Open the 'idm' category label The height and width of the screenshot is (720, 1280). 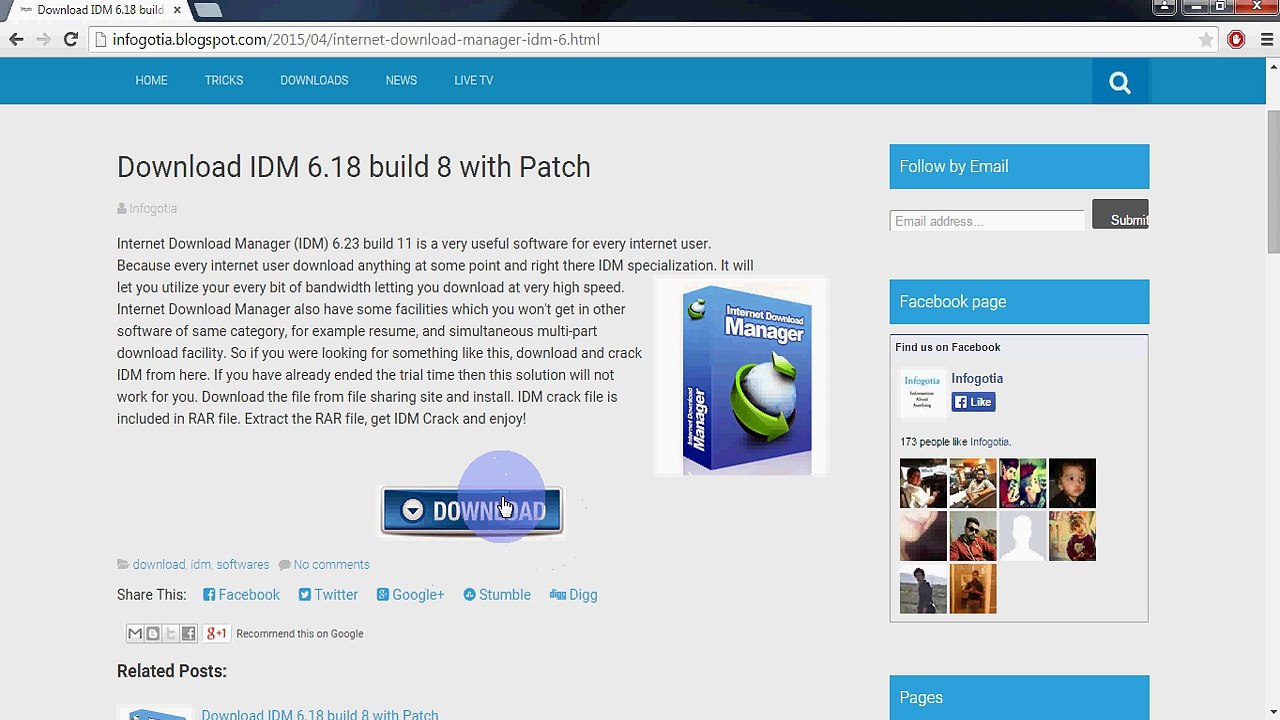[200, 565]
